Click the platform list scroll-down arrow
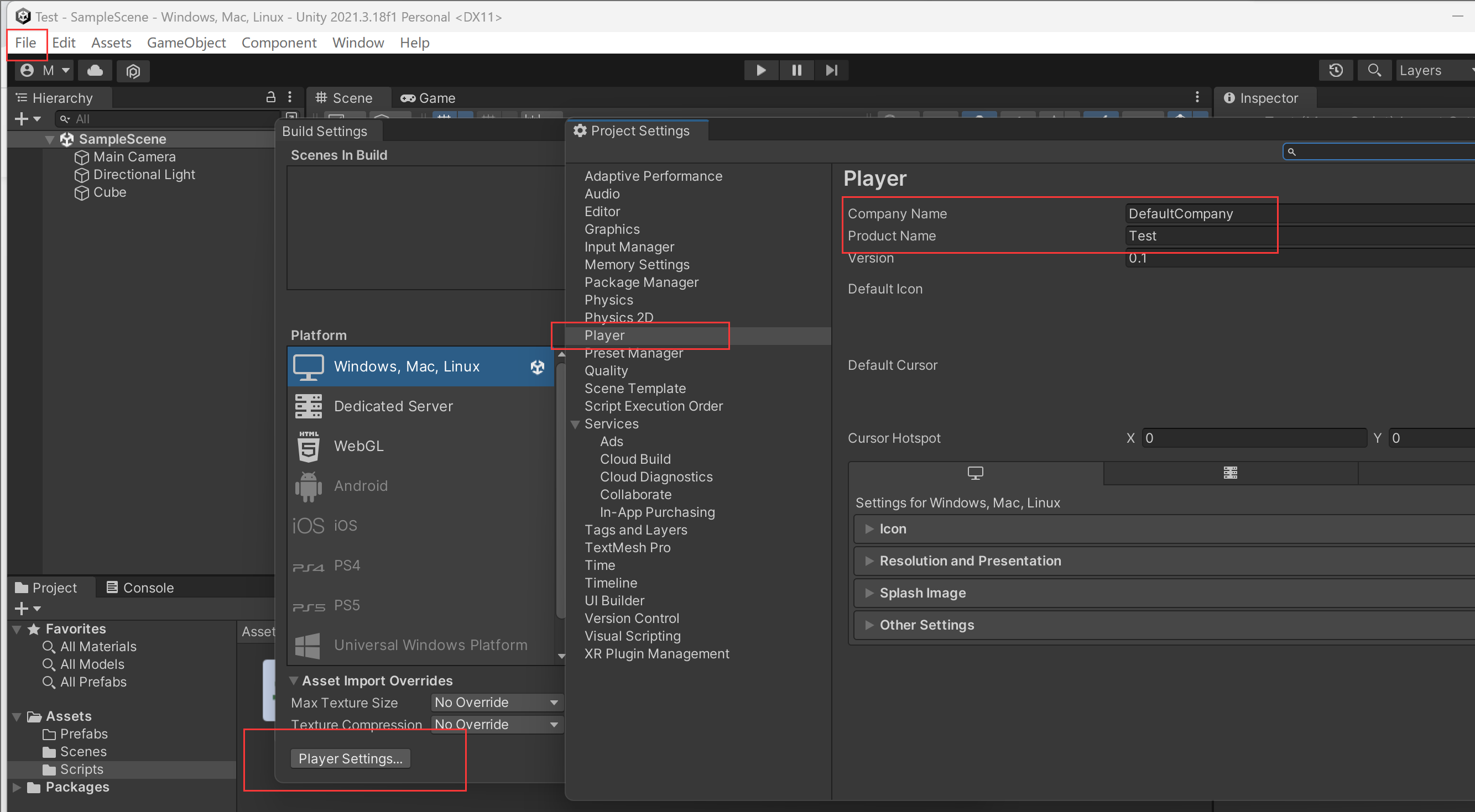This screenshot has width=1475, height=812. tap(561, 656)
